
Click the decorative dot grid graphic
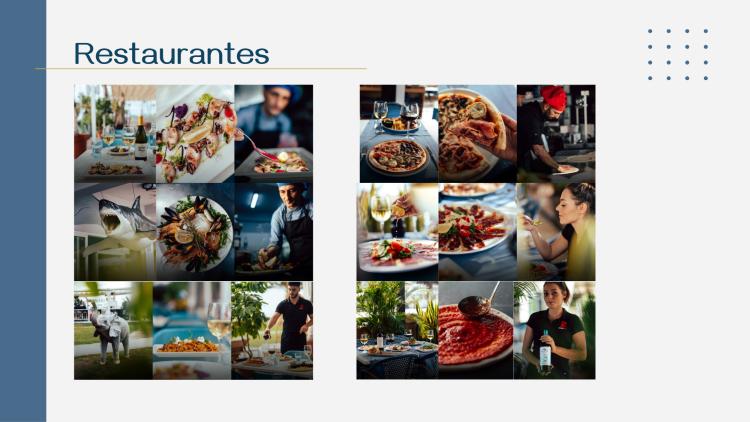[678, 54]
